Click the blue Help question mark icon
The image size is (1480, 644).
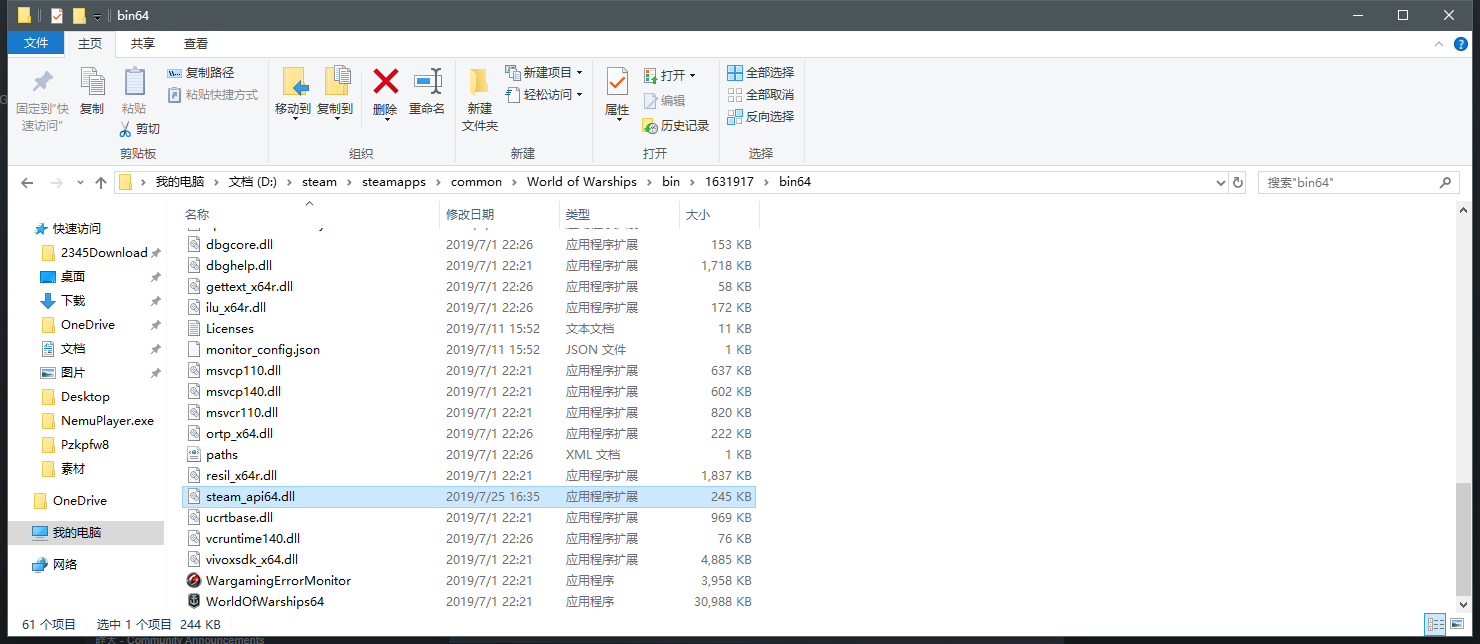pyautogui.click(x=1461, y=44)
